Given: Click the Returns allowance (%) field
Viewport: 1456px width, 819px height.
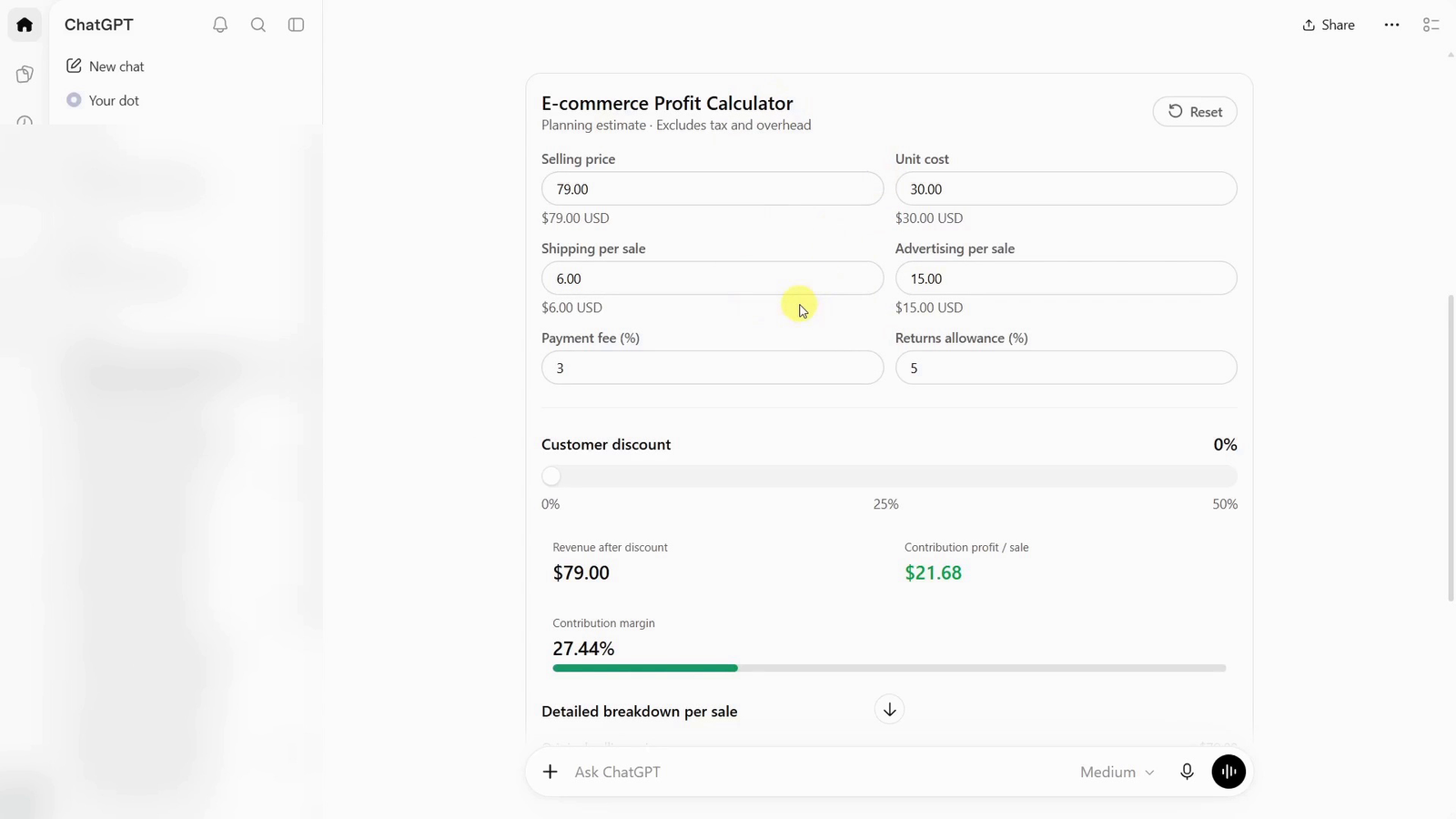Looking at the screenshot, I should (1066, 368).
